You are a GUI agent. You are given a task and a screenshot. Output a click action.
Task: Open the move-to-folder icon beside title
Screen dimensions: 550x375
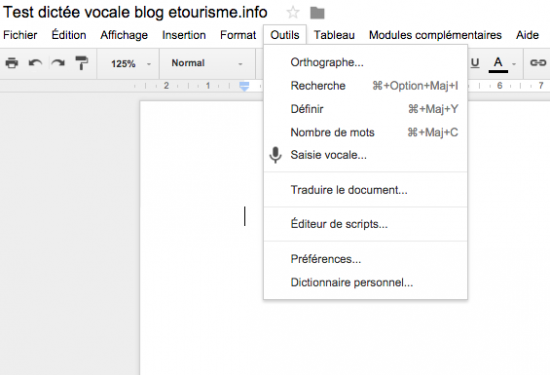point(317,13)
